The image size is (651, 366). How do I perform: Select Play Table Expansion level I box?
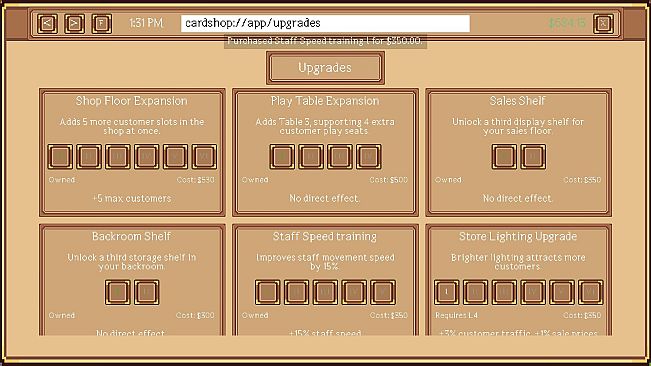pyautogui.click(x=282, y=156)
